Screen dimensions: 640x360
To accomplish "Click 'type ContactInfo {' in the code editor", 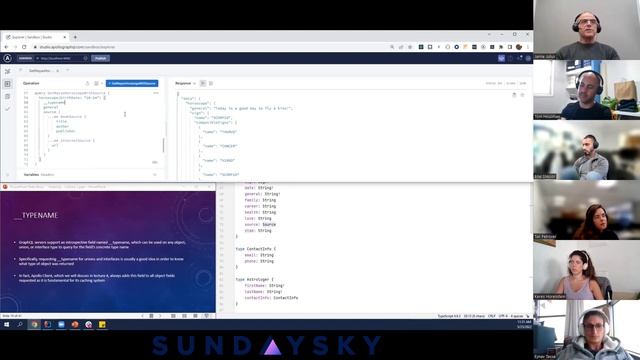I will tap(256, 249).
